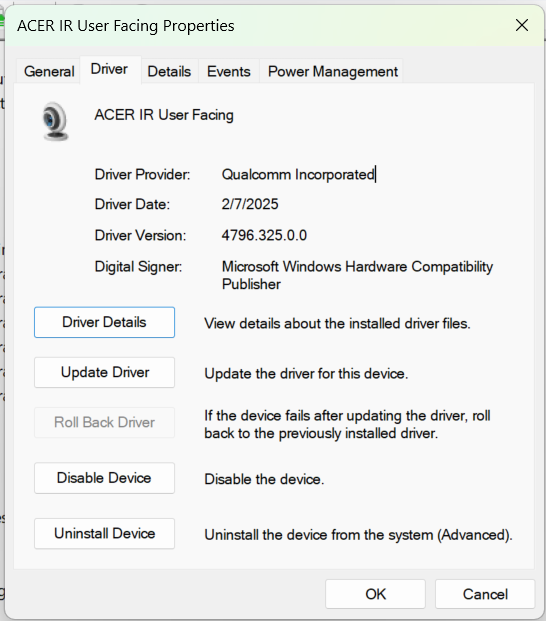Open the Details tab
This screenshot has width=546, height=621.
pyautogui.click(x=169, y=71)
